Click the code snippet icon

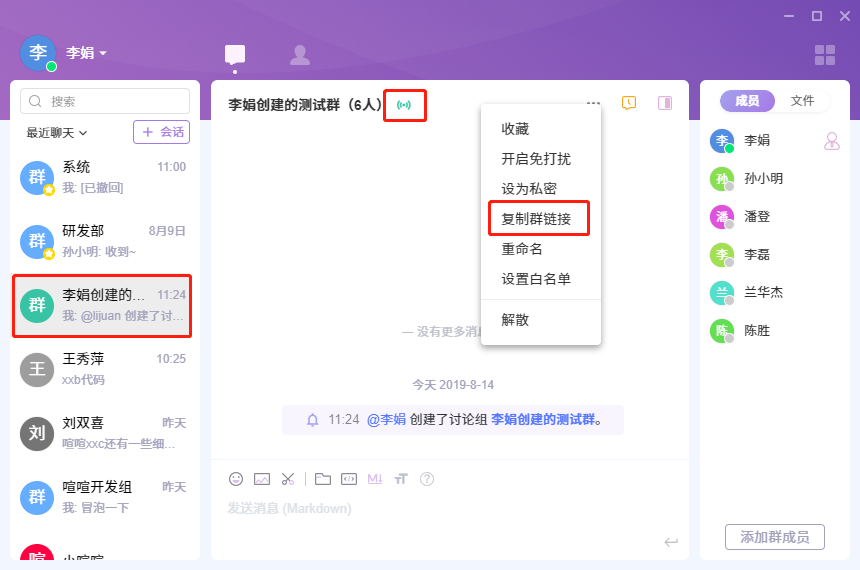coord(349,479)
